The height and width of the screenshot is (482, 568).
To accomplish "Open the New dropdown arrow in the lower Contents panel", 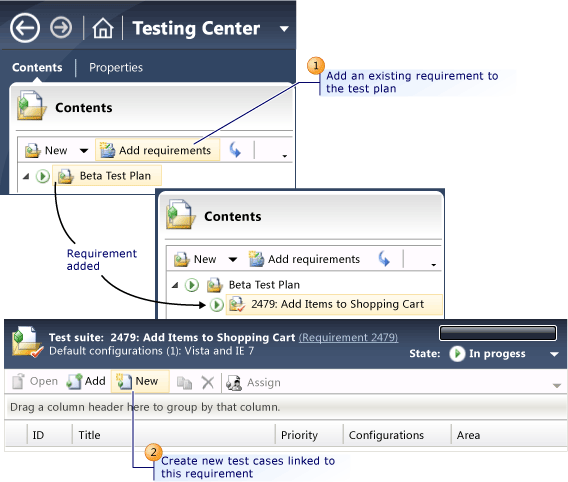I will pyautogui.click(x=233, y=260).
